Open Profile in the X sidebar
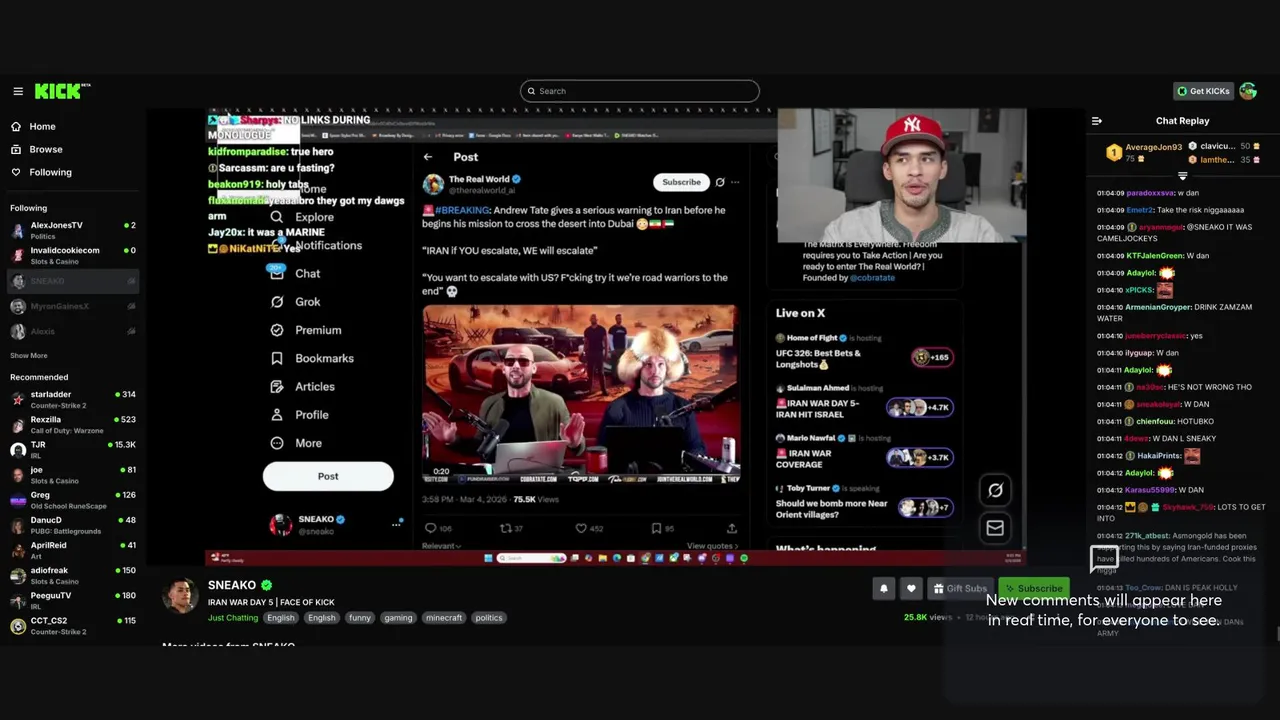The image size is (1280, 720). pyautogui.click(x=300, y=415)
